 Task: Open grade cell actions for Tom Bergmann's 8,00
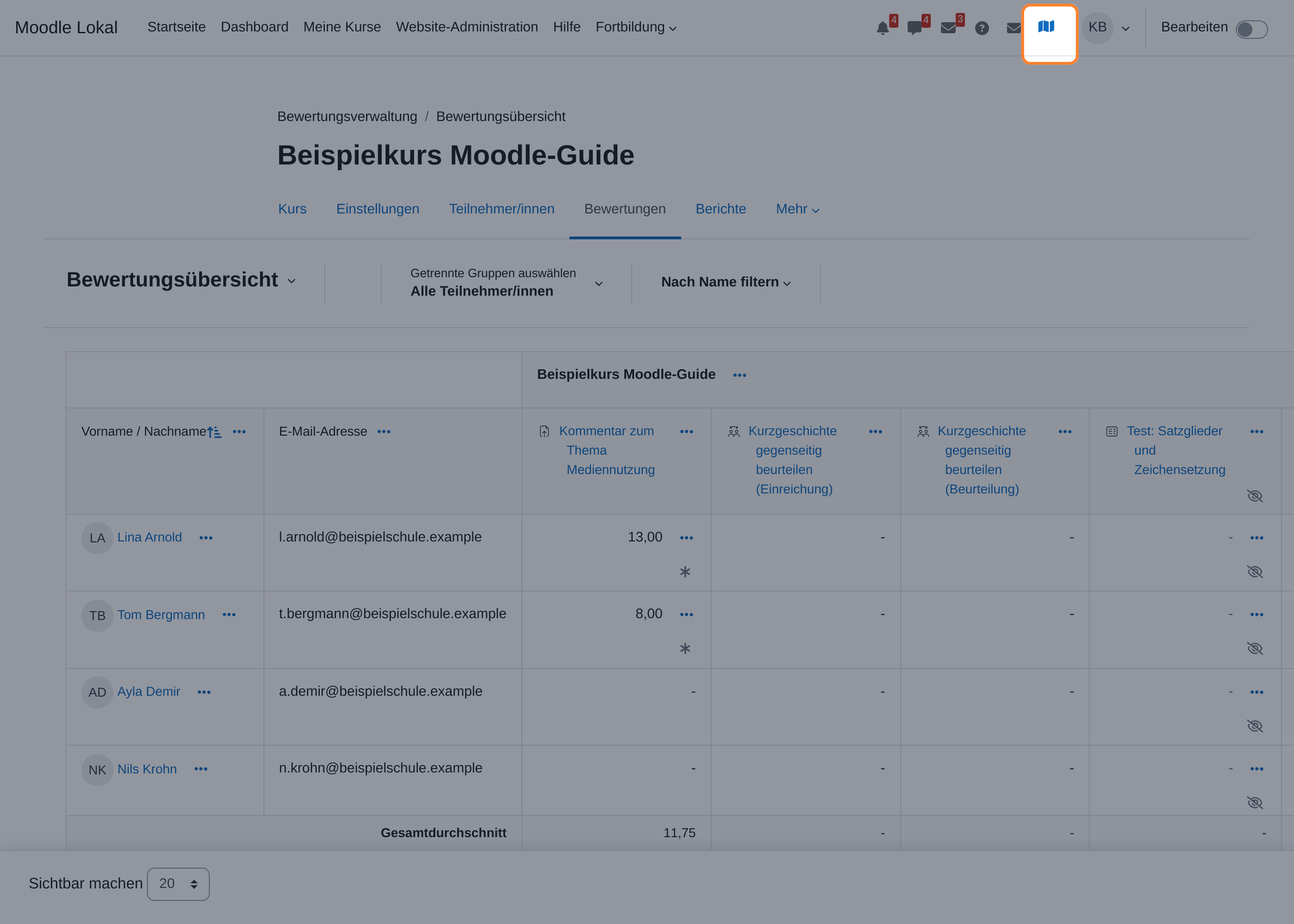687,614
